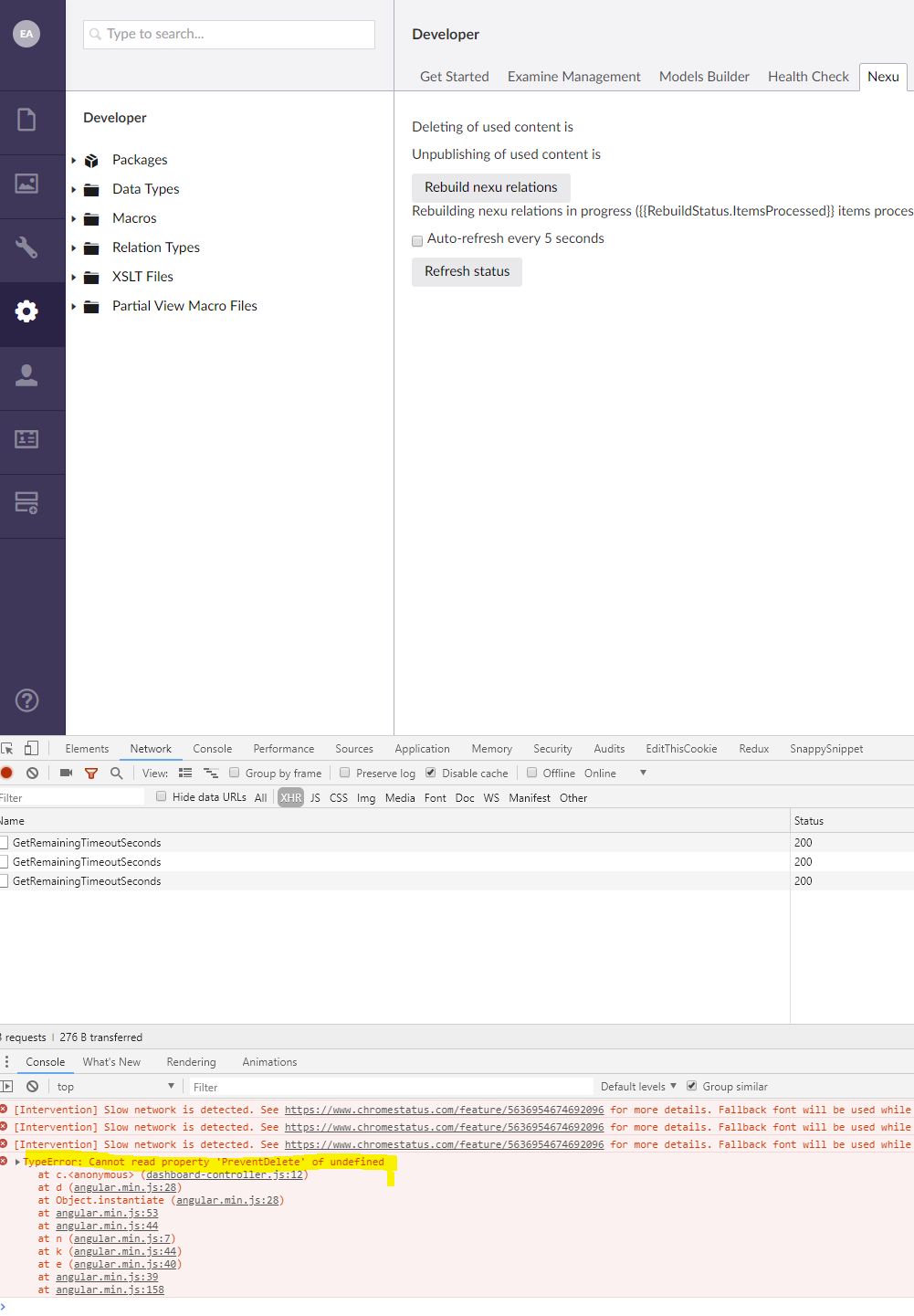
Task: Stop recording network log red button
Action: pyautogui.click(x=6, y=773)
